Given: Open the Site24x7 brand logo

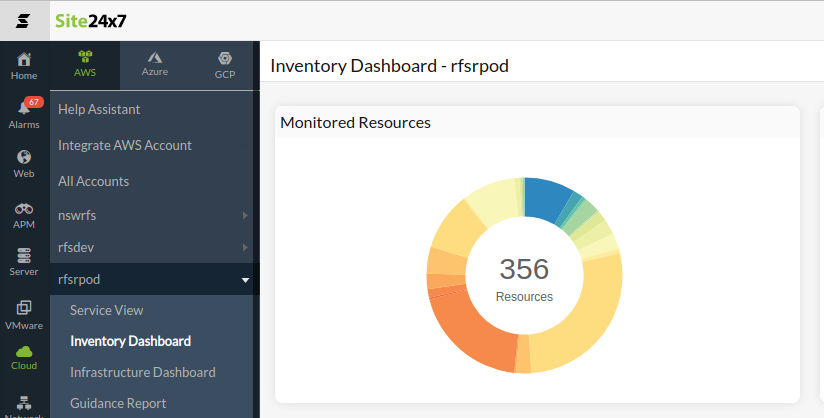Looking at the screenshot, I should tap(91, 21).
